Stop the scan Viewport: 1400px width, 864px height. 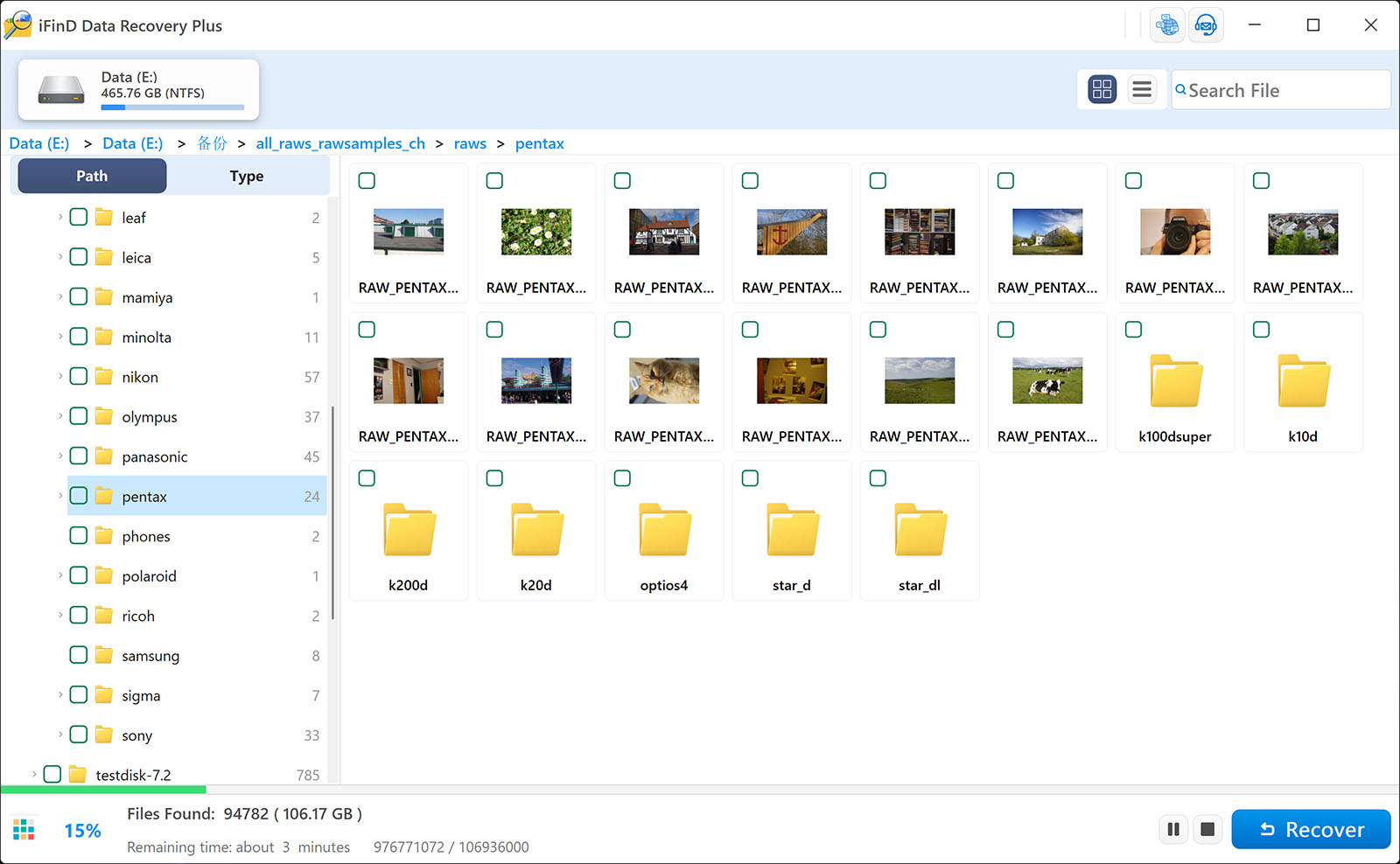1207,829
